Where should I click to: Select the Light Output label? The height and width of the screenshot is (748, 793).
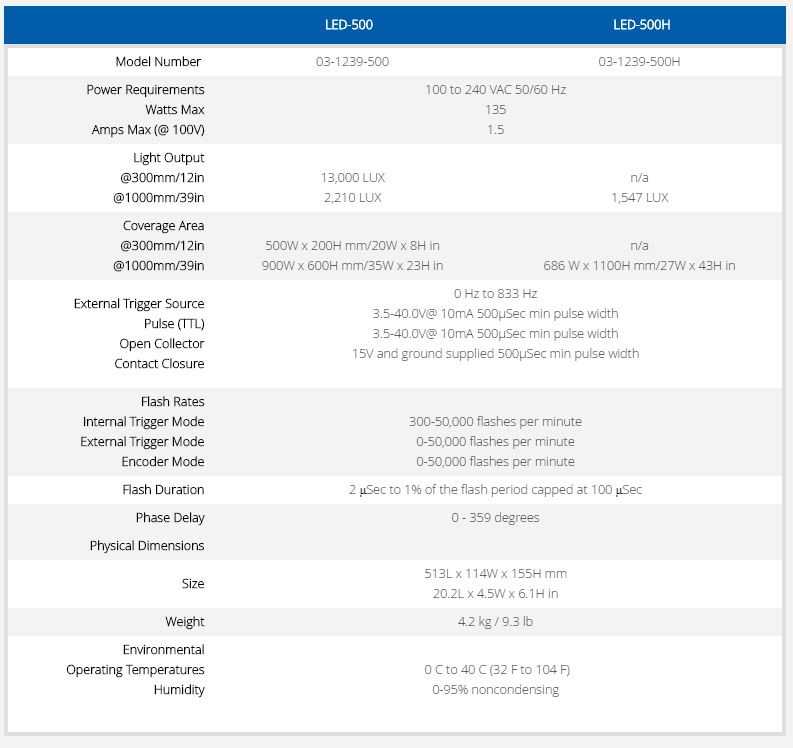[169, 158]
